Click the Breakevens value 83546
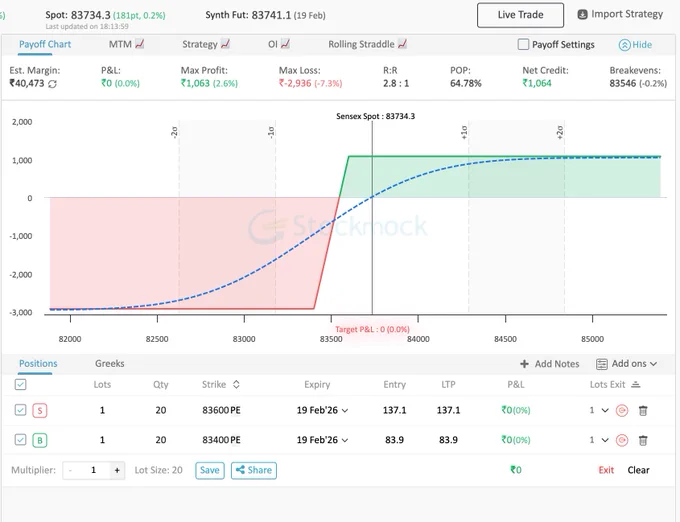 tap(622, 83)
